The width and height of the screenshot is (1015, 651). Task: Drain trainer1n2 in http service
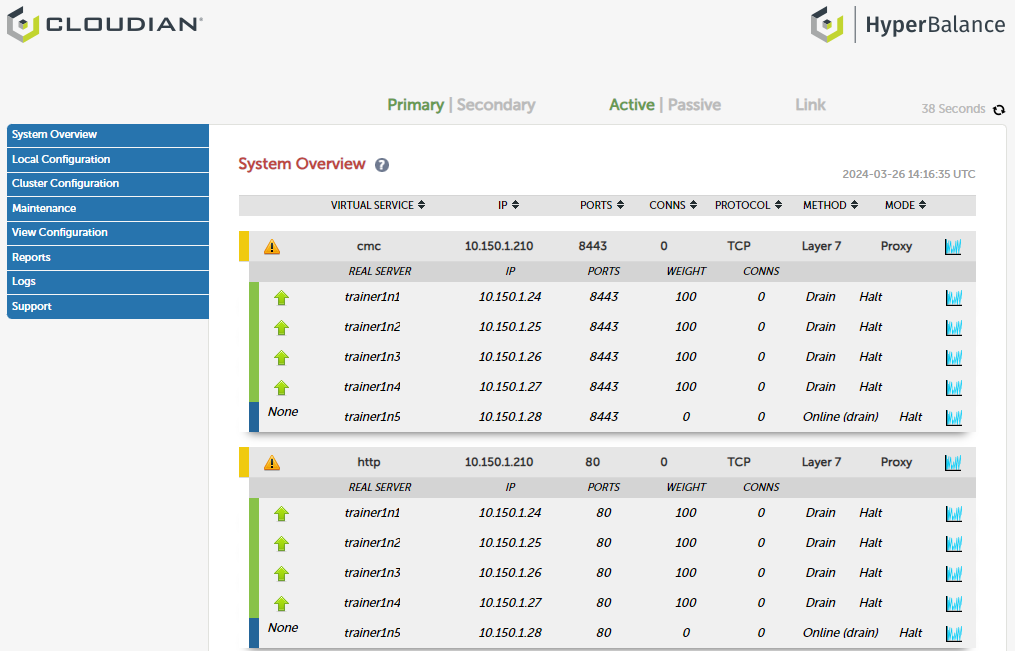[x=820, y=543]
